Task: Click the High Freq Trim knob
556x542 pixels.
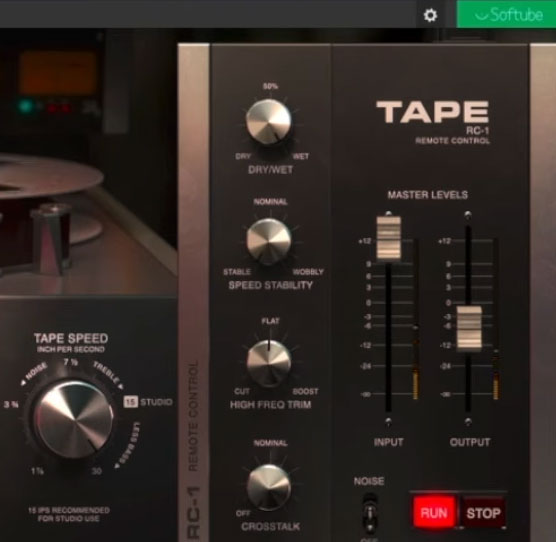Action: [x=269, y=362]
